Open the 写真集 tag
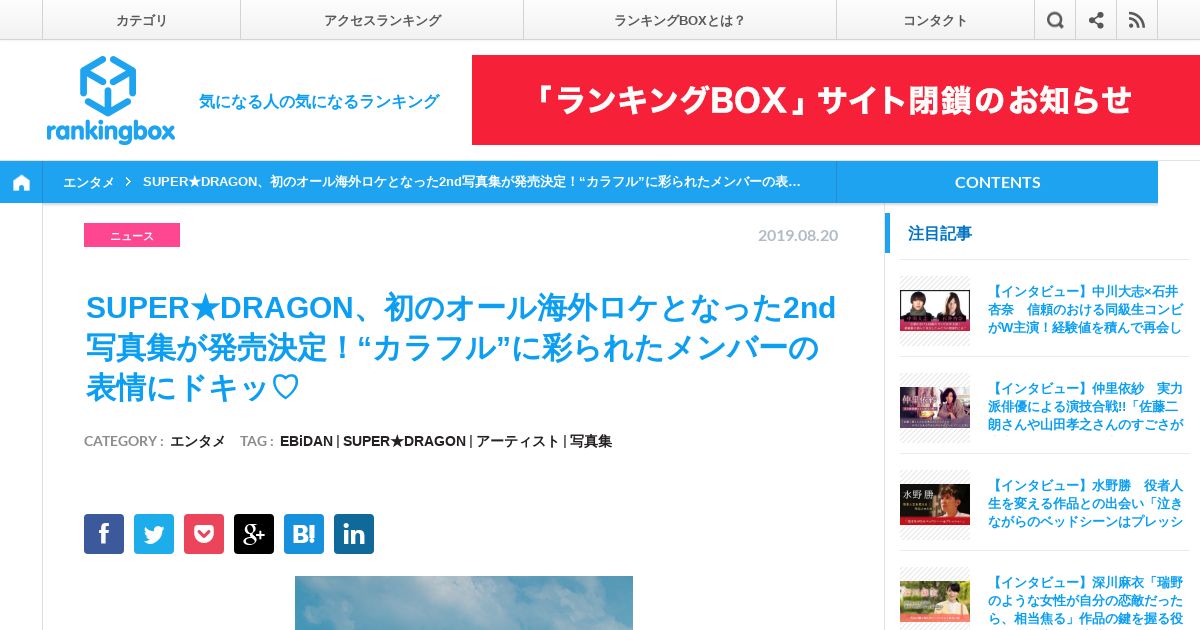 [x=591, y=441]
